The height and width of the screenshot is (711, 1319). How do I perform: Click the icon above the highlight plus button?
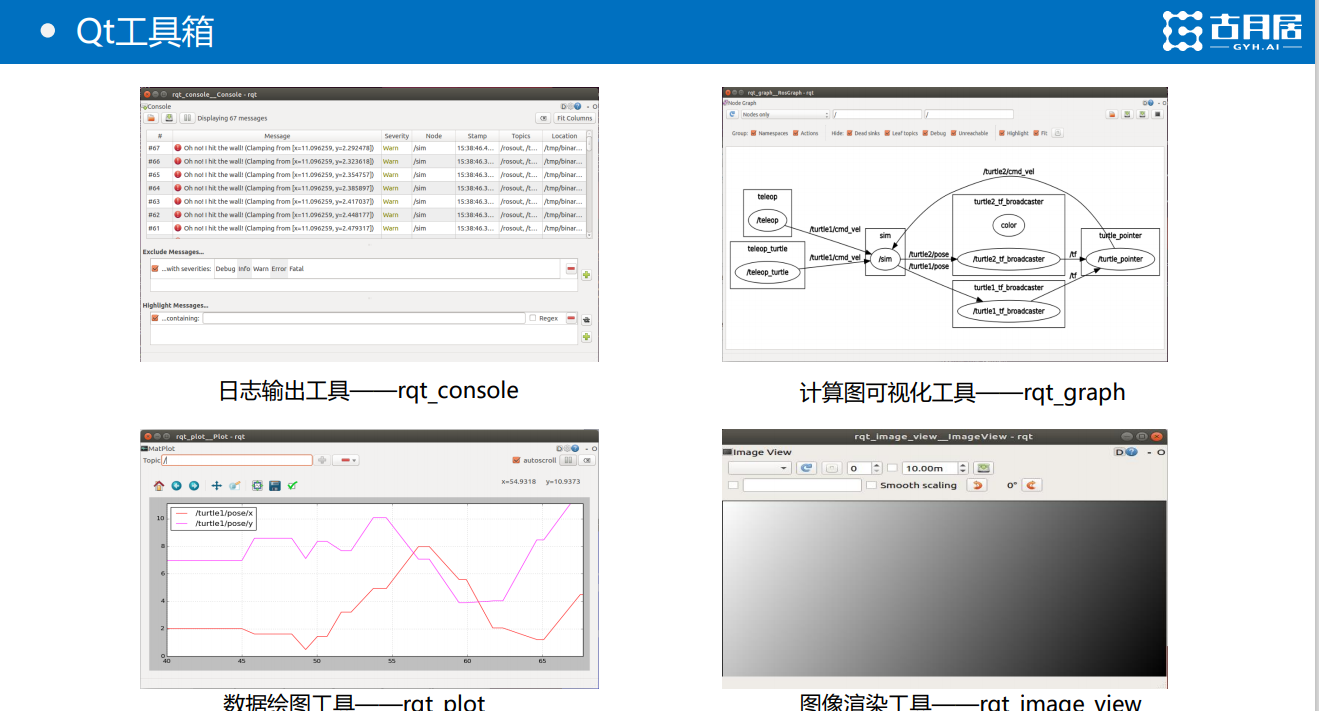coord(586,320)
